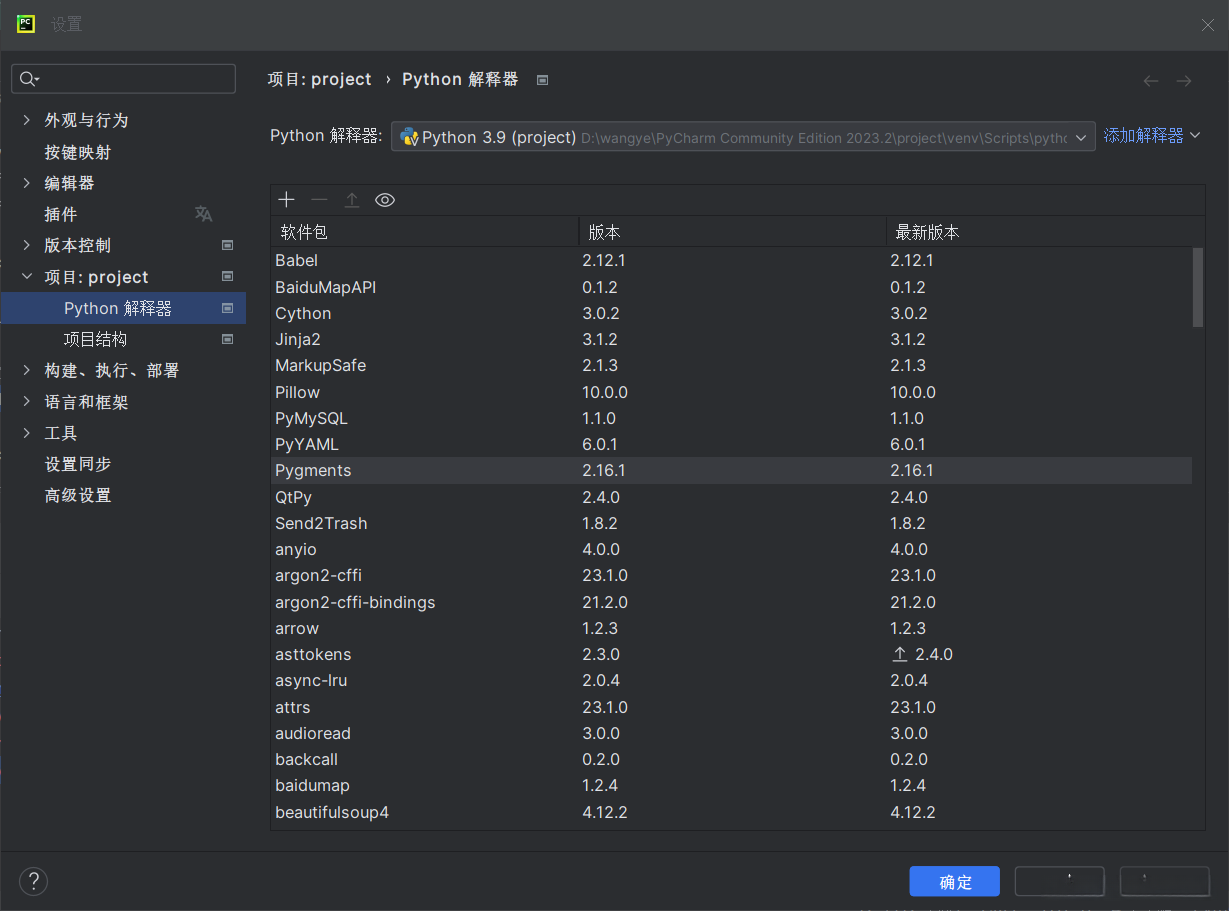Click project-level icon beside Python 解释器 in sidebar
The width and height of the screenshot is (1229, 911).
tap(228, 308)
